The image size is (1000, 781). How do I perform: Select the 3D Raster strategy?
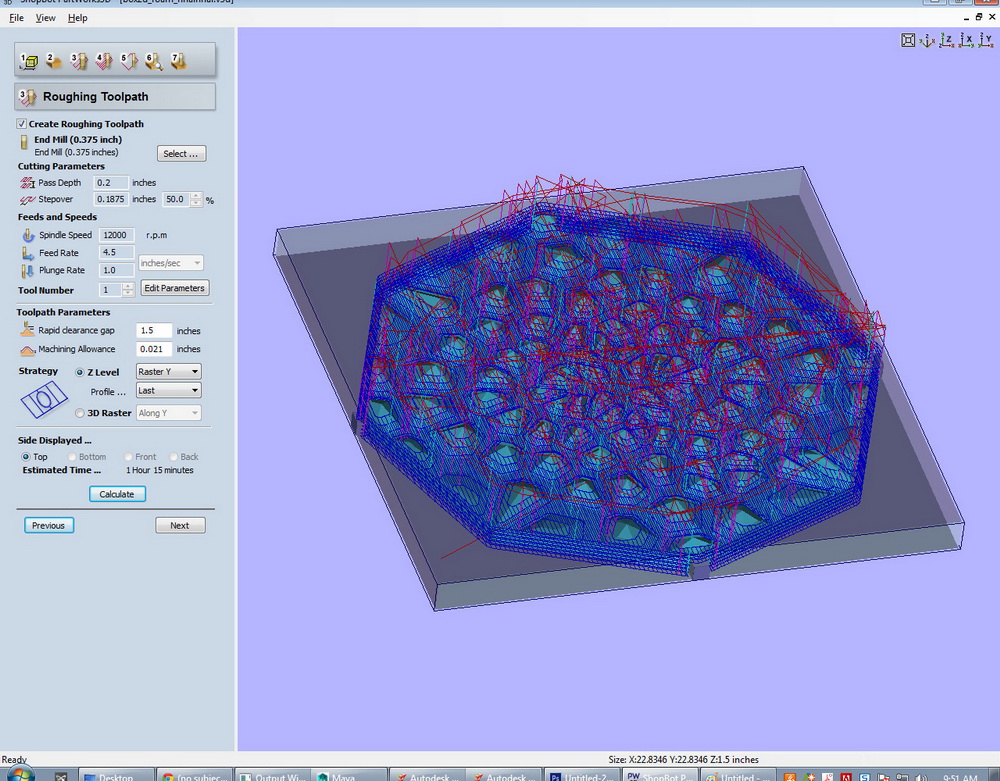click(80, 413)
